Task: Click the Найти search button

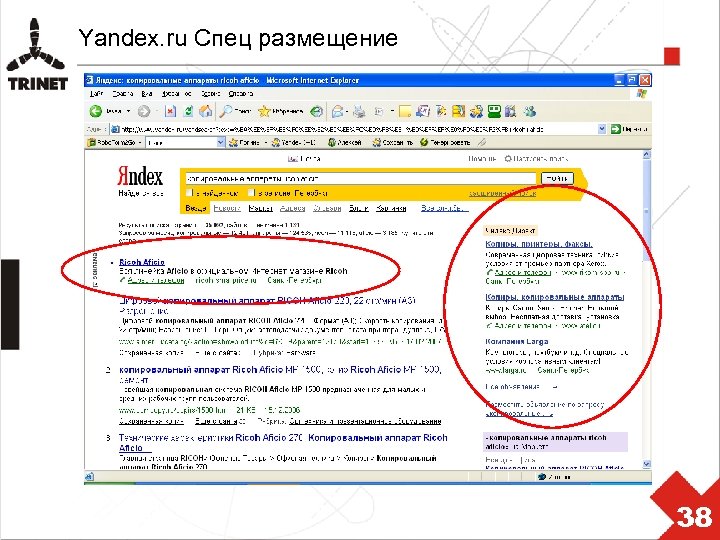Action: point(557,178)
